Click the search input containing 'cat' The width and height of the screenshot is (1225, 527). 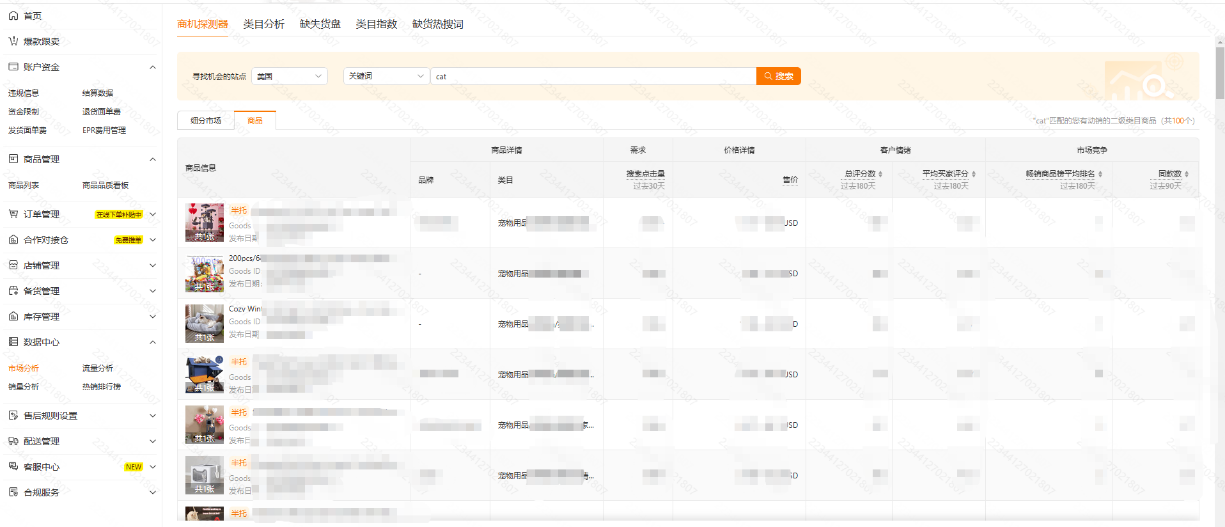click(x=592, y=76)
